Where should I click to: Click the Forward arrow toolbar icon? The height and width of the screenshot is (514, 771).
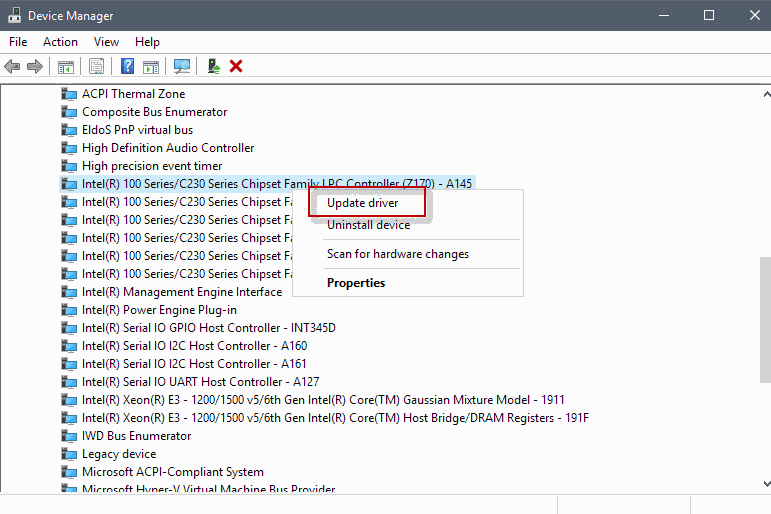coord(34,66)
